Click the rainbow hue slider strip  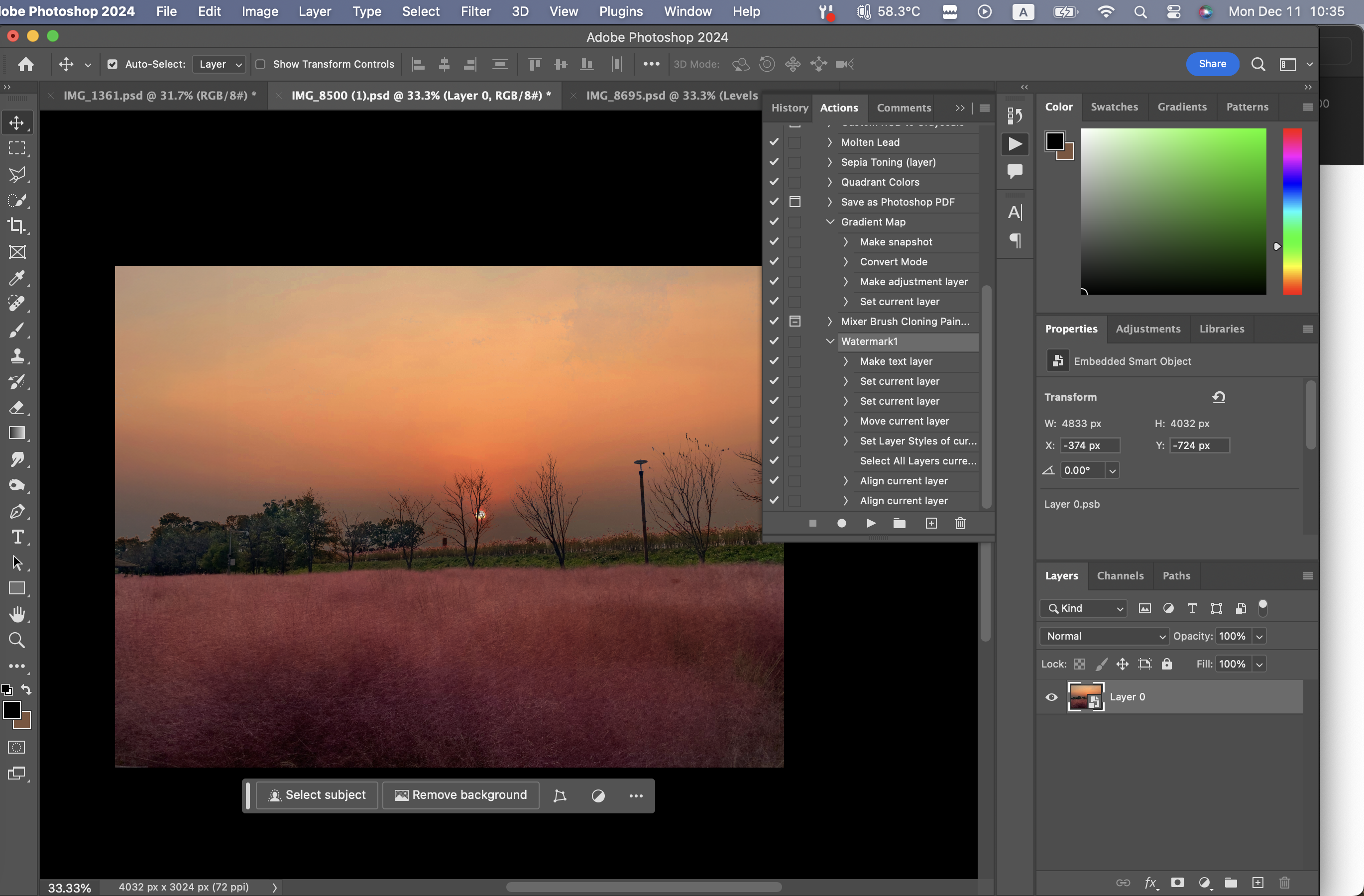[x=1292, y=211]
